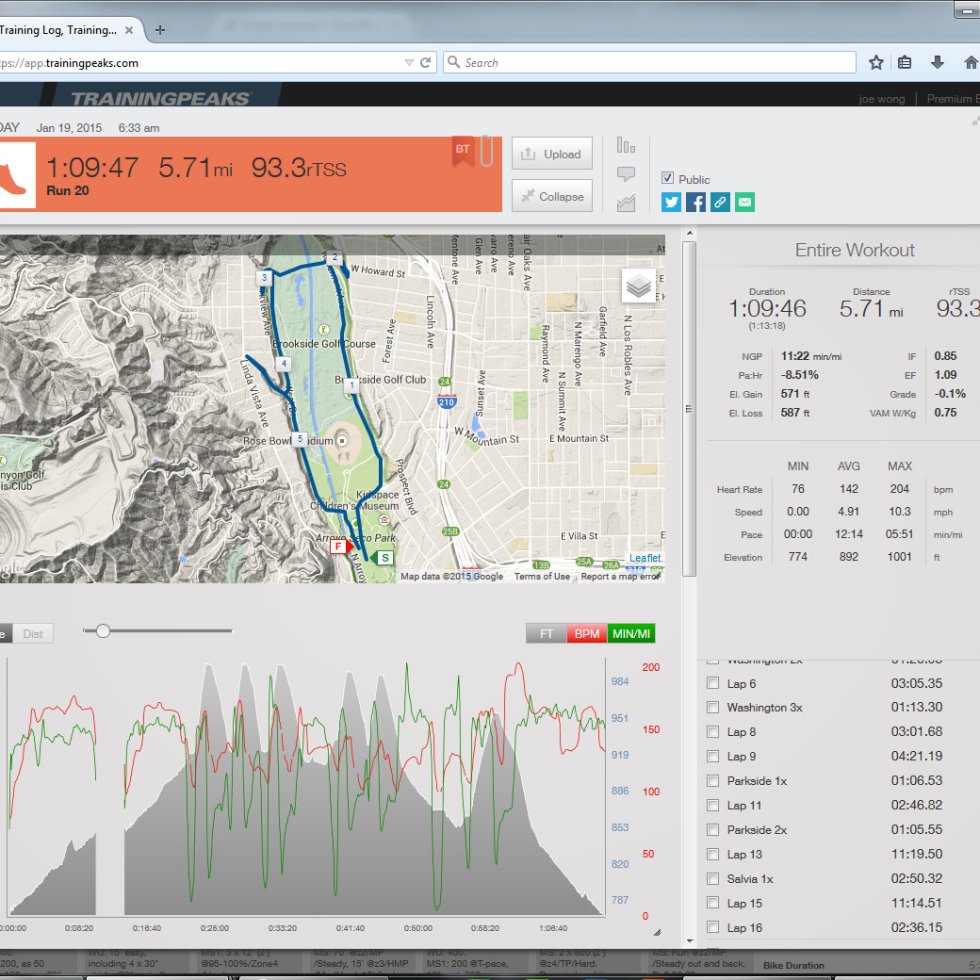Toggle the MIN/MI pace series
Screen dimensions: 980x980
[631, 634]
